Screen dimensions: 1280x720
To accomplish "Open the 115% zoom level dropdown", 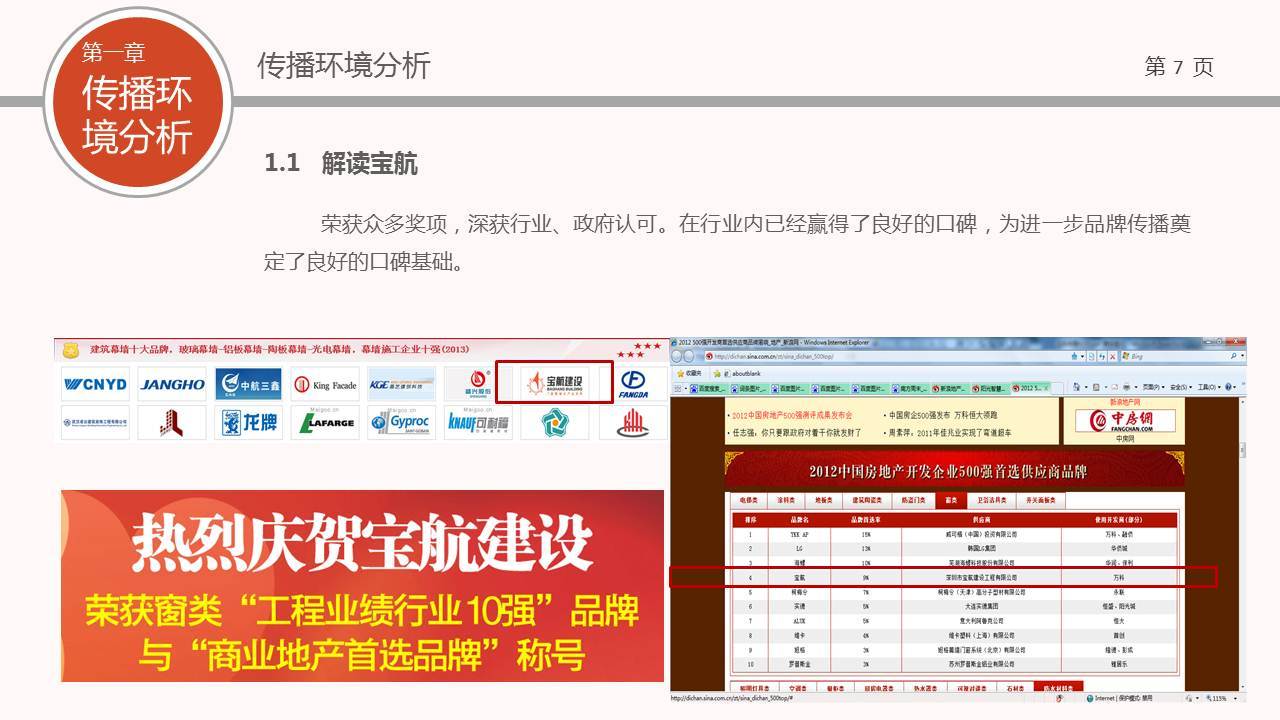I will pyautogui.click(x=1219, y=698).
